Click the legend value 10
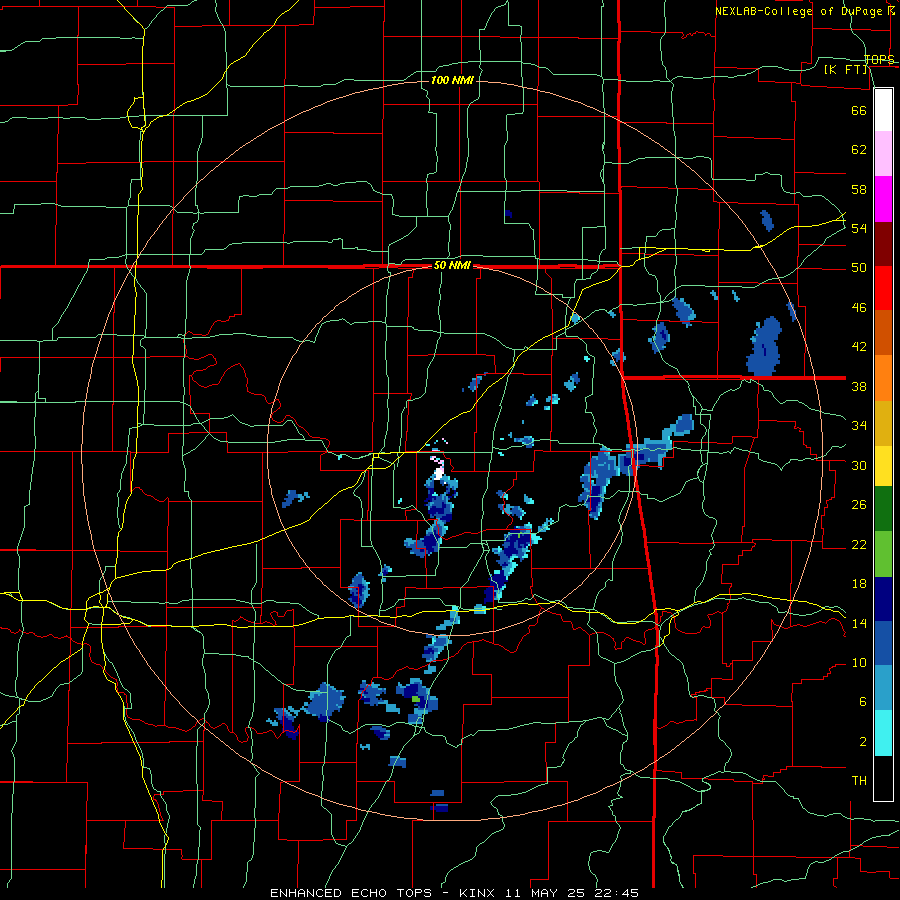Screen dimensions: 900x900 point(859,662)
